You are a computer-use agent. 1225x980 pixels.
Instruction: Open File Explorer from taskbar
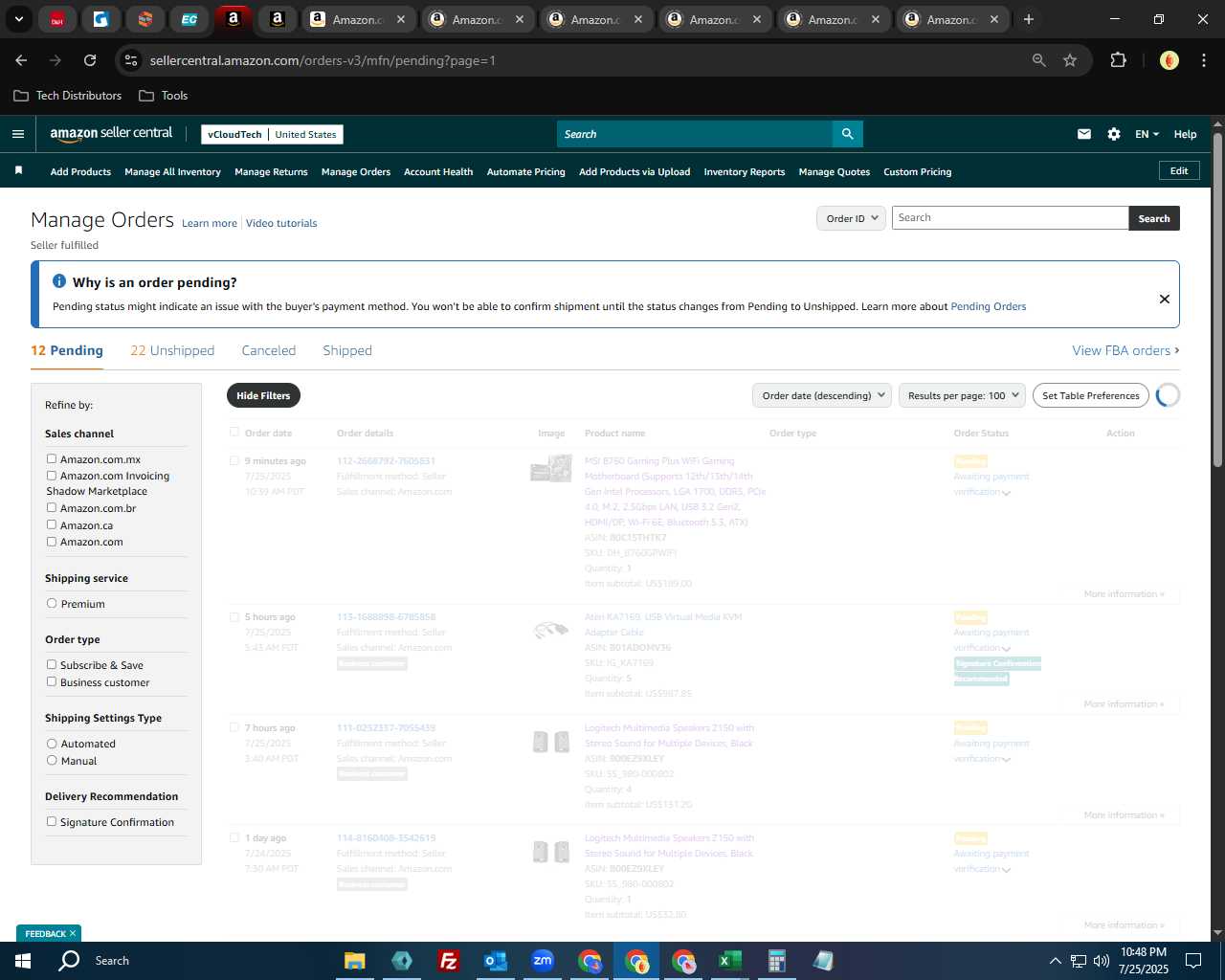355,961
